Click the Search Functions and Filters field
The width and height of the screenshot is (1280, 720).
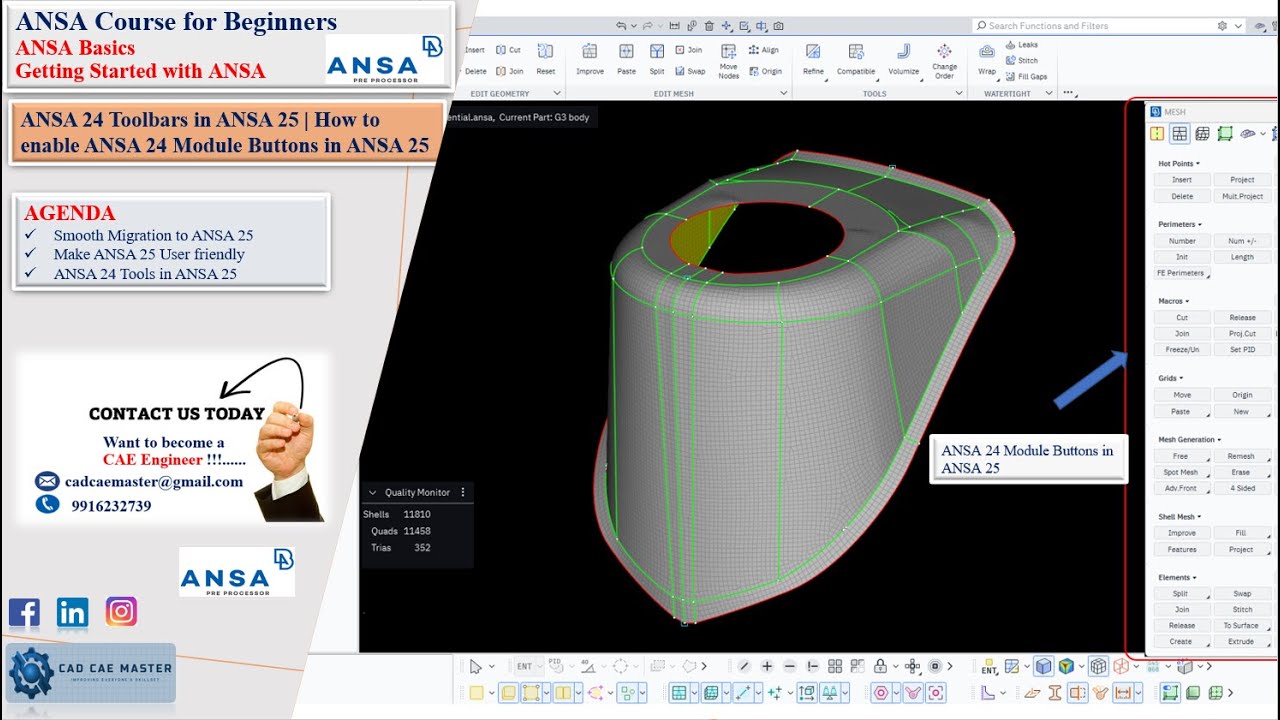coord(1090,26)
